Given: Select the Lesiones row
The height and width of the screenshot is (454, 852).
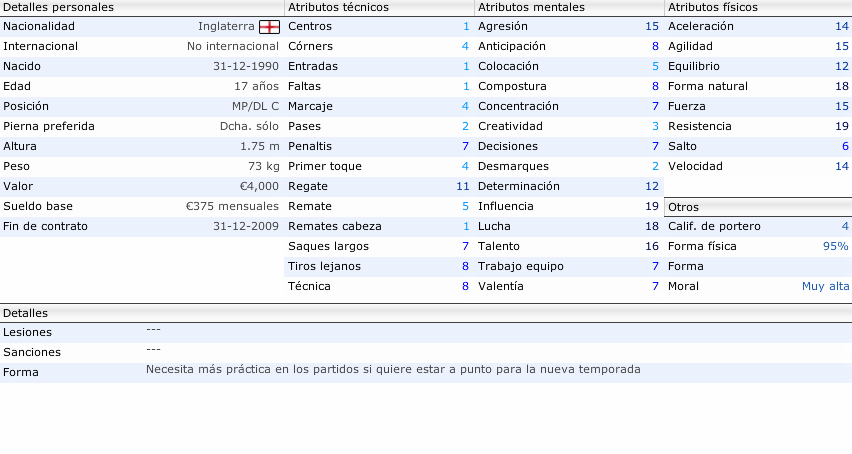Looking at the screenshot, I should pyautogui.click(x=426, y=332).
